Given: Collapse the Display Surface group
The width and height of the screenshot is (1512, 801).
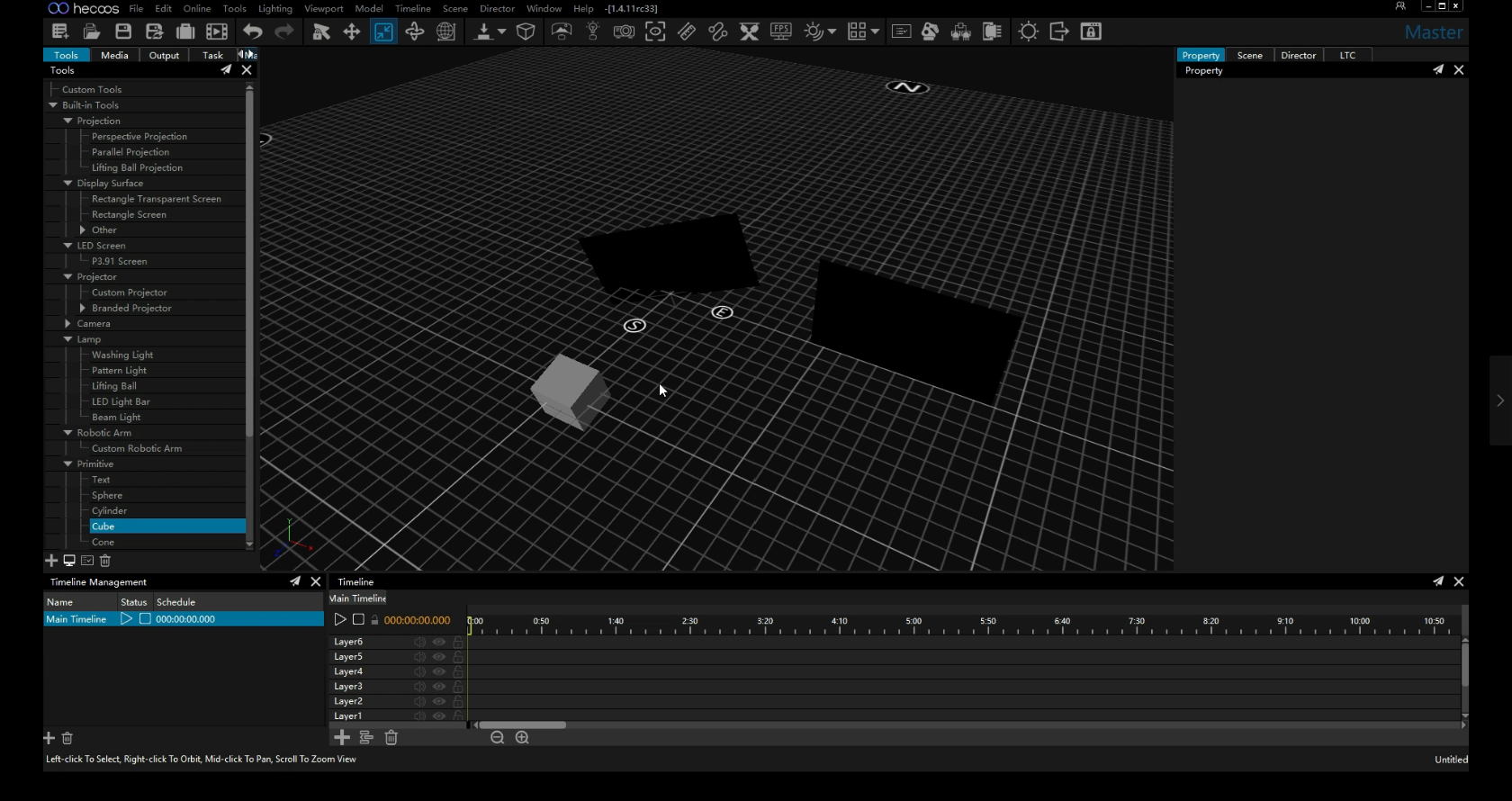Looking at the screenshot, I should (67, 183).
